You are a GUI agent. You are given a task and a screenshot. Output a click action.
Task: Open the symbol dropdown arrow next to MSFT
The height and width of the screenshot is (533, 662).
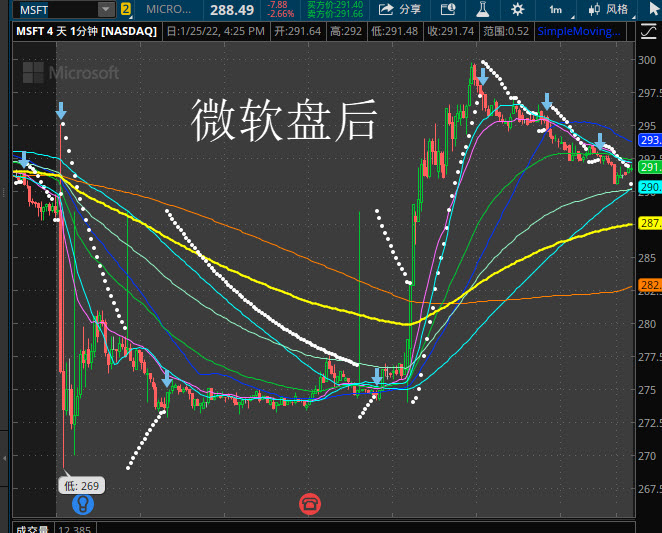pyautogui.click(x=106, y=9)
